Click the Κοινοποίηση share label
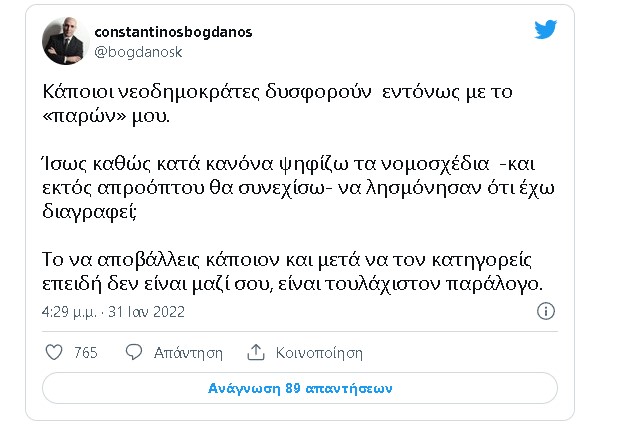The image size is (627, 434). tap(319, 353)
